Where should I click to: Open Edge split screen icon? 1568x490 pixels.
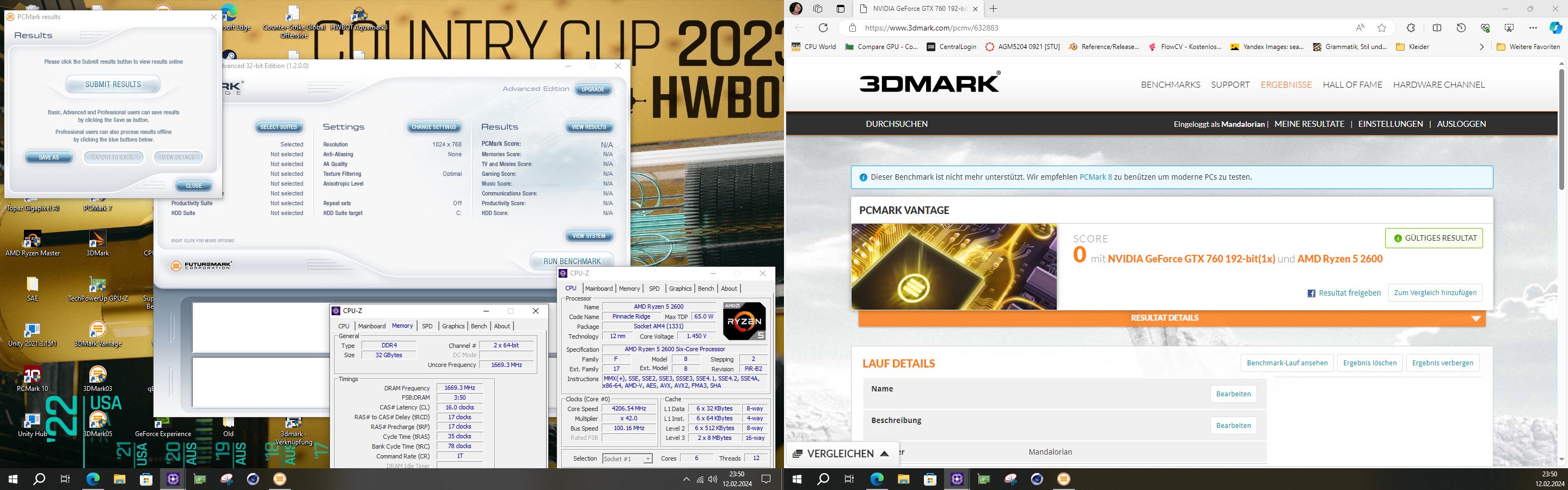point(1437,27)
